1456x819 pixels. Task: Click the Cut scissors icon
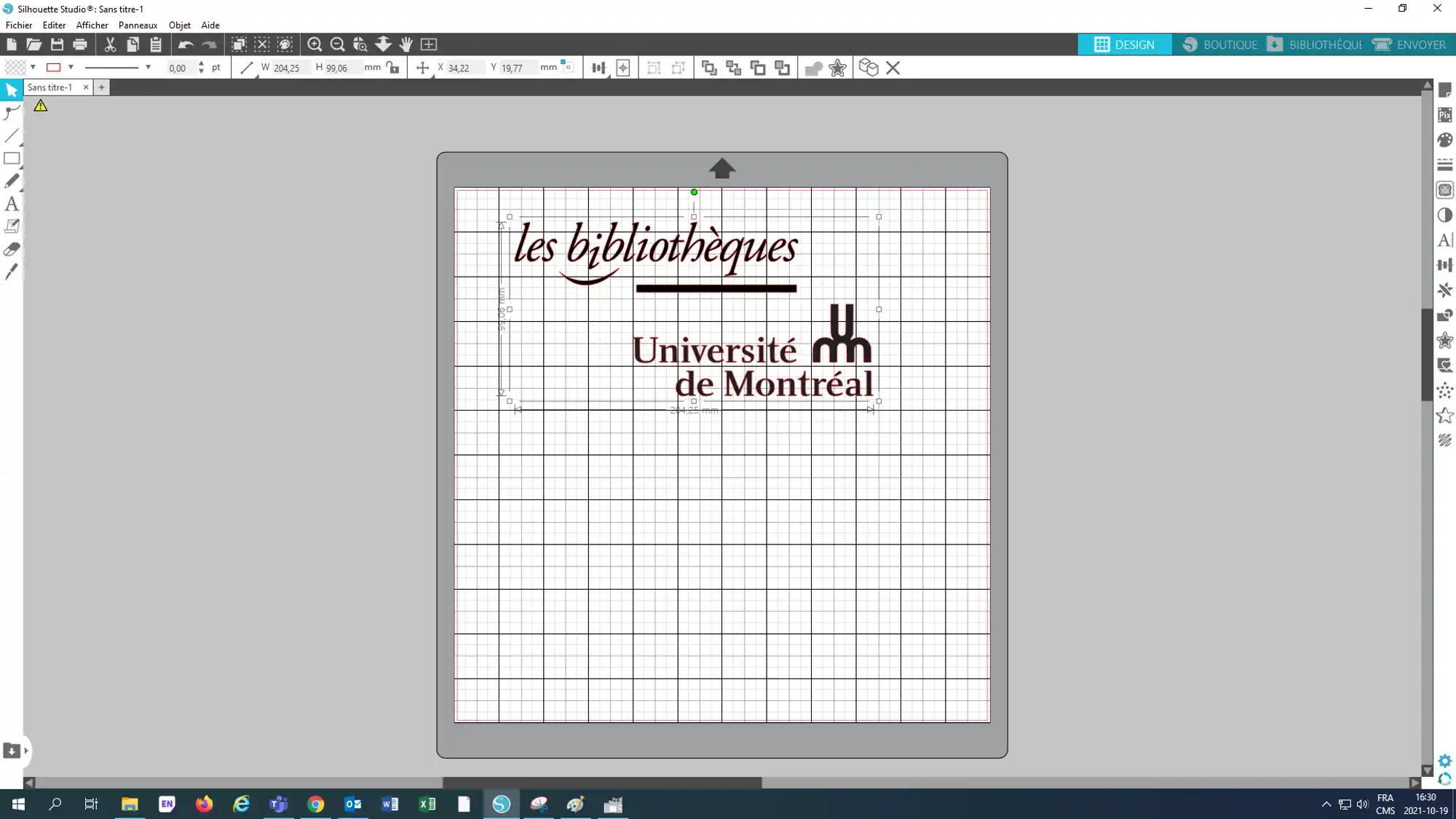(x=110, y=44)
